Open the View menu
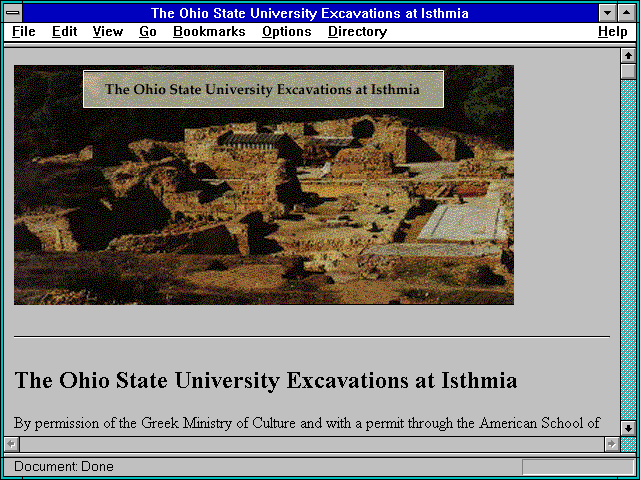Screen dimensions: 640x480 pos(108,32)
